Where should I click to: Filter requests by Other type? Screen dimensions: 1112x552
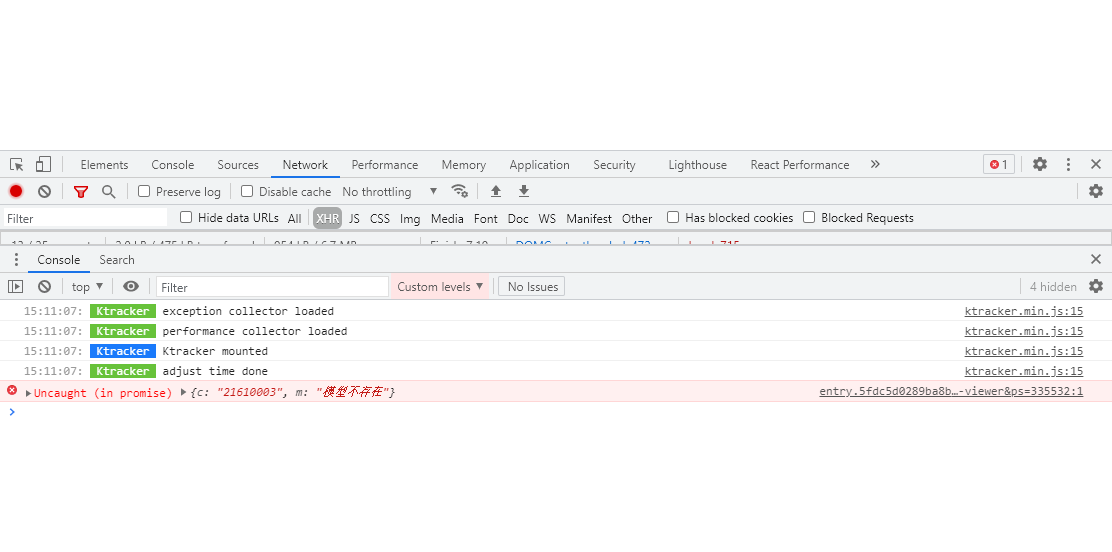click(x=637, y=219)
